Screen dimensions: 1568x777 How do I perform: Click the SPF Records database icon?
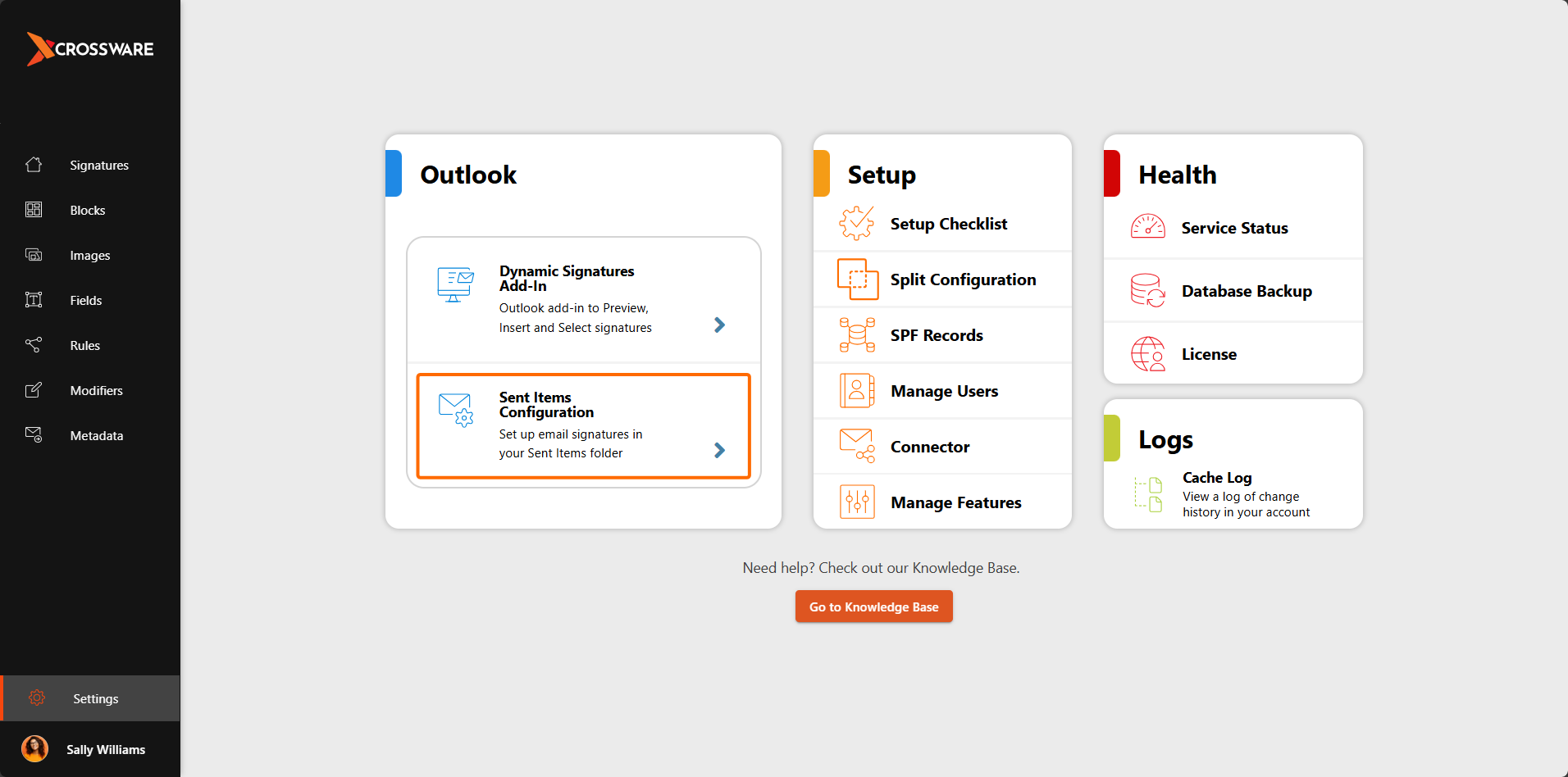(x=857, y=335)
